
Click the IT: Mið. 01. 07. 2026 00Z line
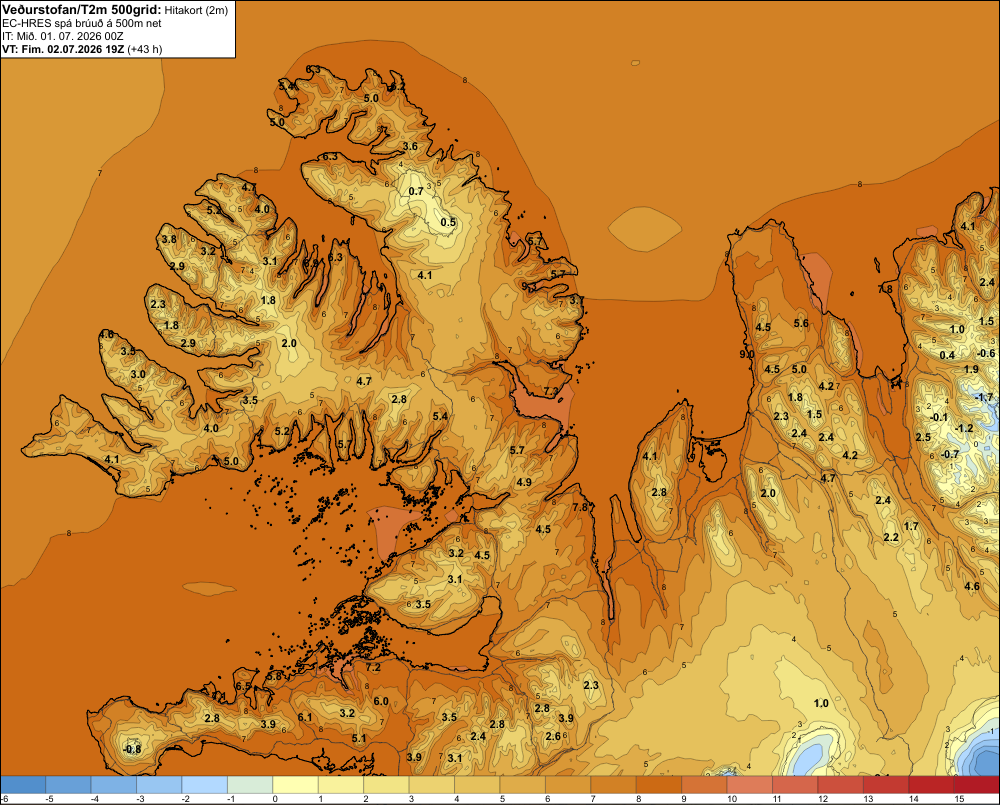(x=62, y=36)
